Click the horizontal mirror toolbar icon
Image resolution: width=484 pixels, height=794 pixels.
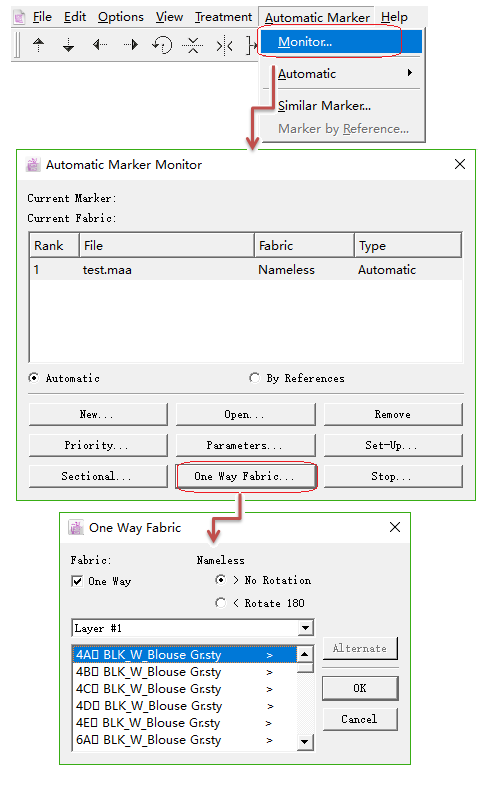coord(224,46)
